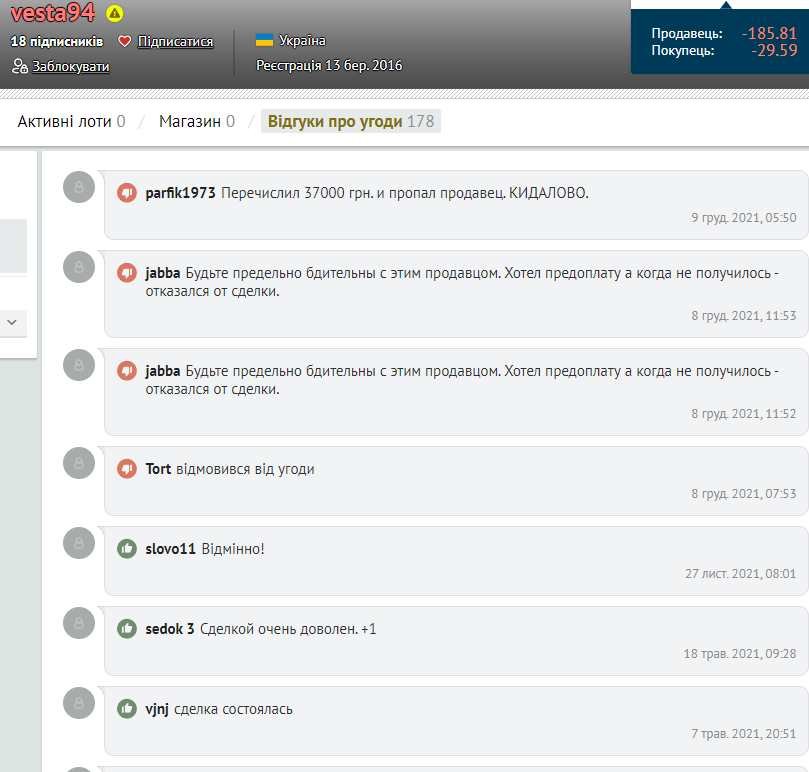Click thumbs-down icon on parfik1973 review
Image resolution: width=809 pixels, height=772 pixels.
pyautogui.click(x=127, y=193)
